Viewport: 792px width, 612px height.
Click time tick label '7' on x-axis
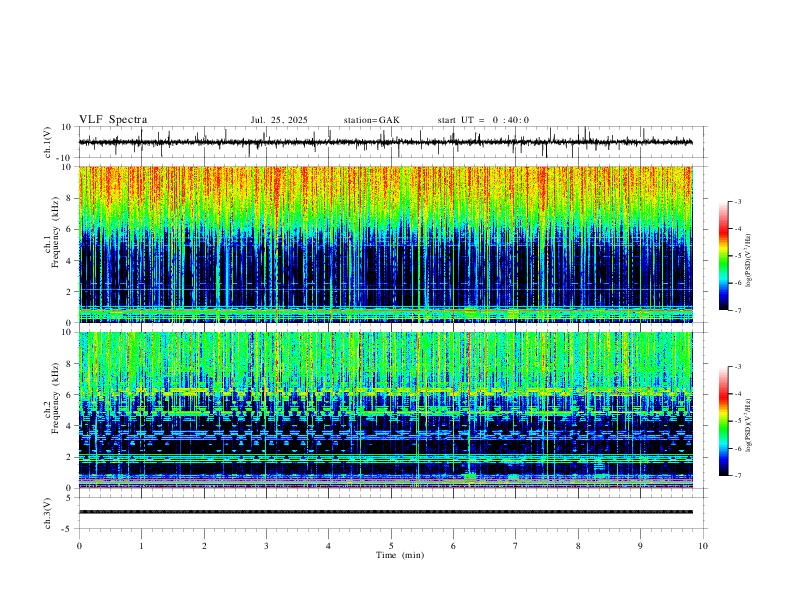tap(516, 546)
